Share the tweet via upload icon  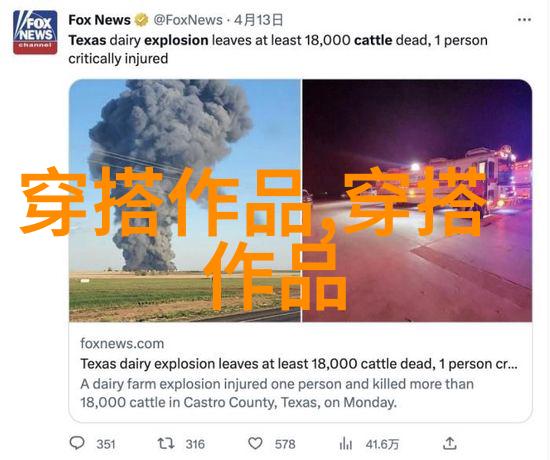pos(449,444)
